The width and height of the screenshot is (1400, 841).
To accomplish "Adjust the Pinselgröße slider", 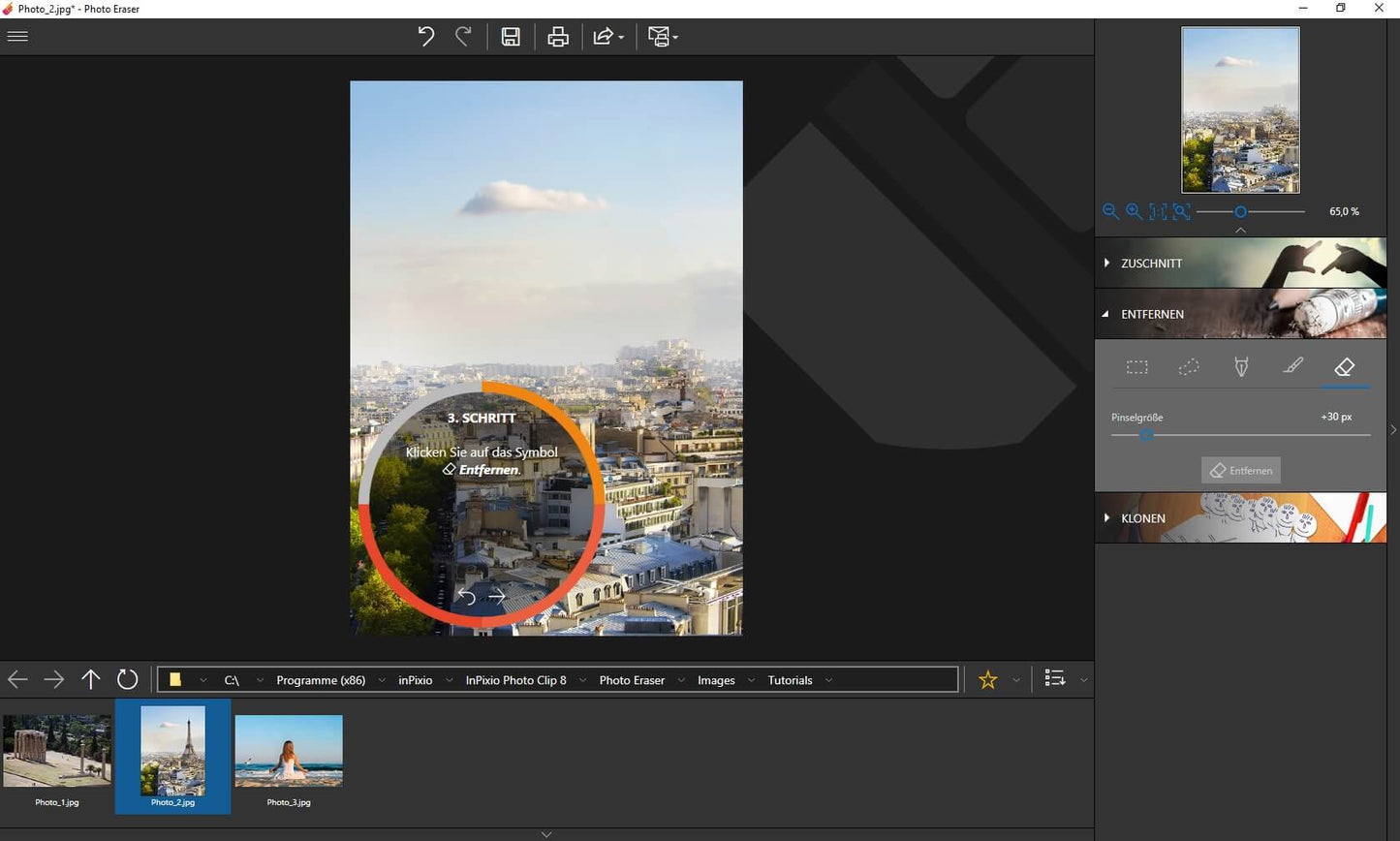I will click(x=1146, y=436).
